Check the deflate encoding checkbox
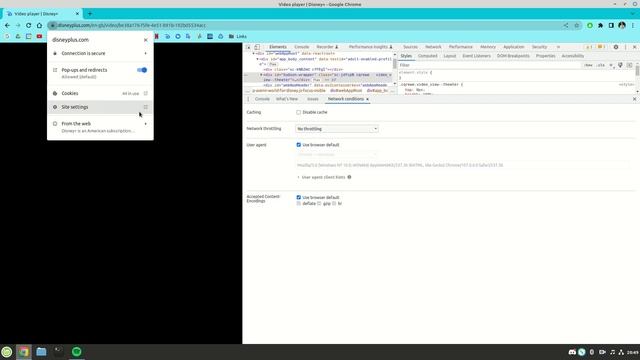The width and height of the screenshot is (640, 360). pyautogui.click(x=298, y=203)
